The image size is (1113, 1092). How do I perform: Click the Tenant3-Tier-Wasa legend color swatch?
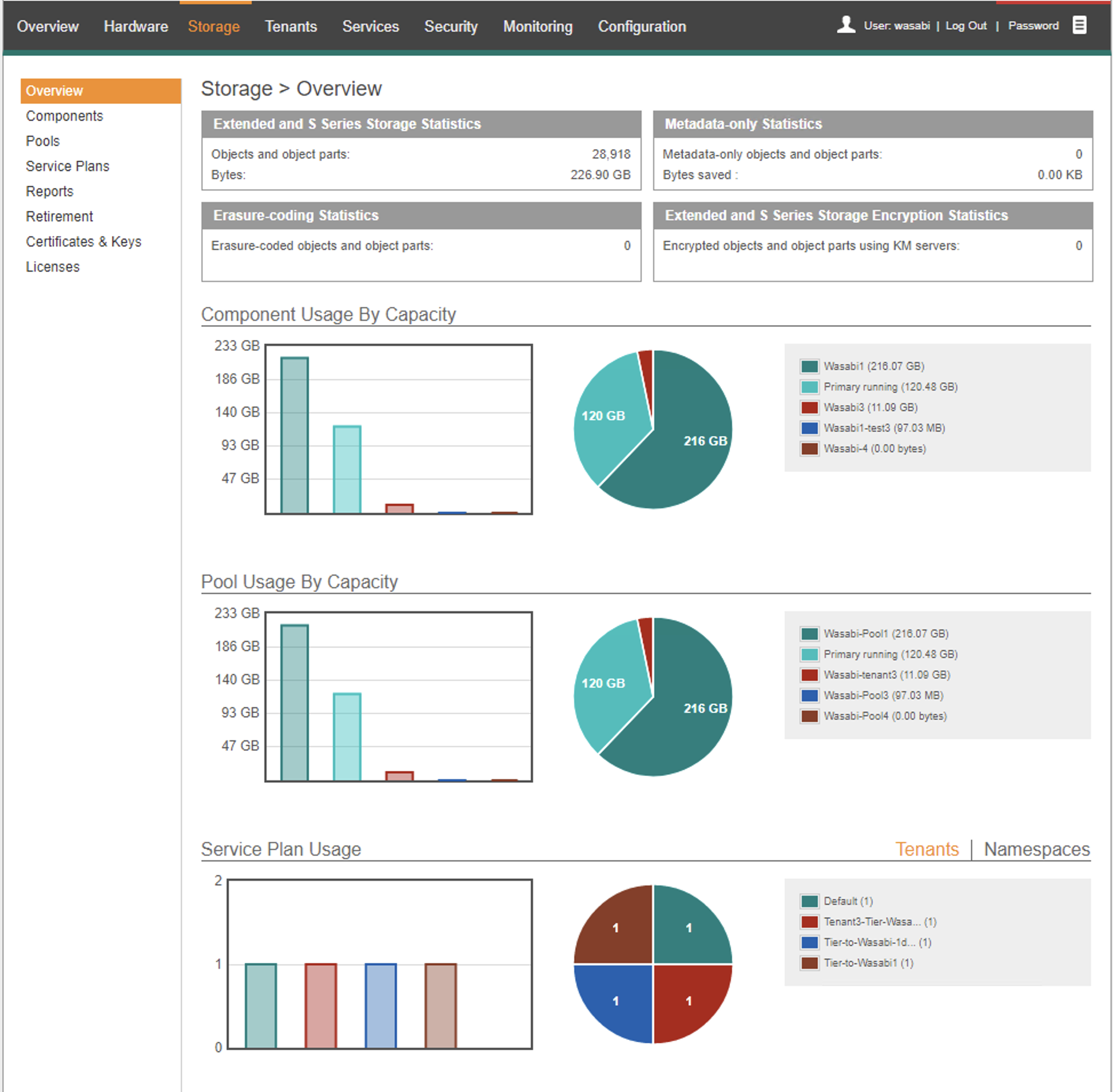pos(809,922)
